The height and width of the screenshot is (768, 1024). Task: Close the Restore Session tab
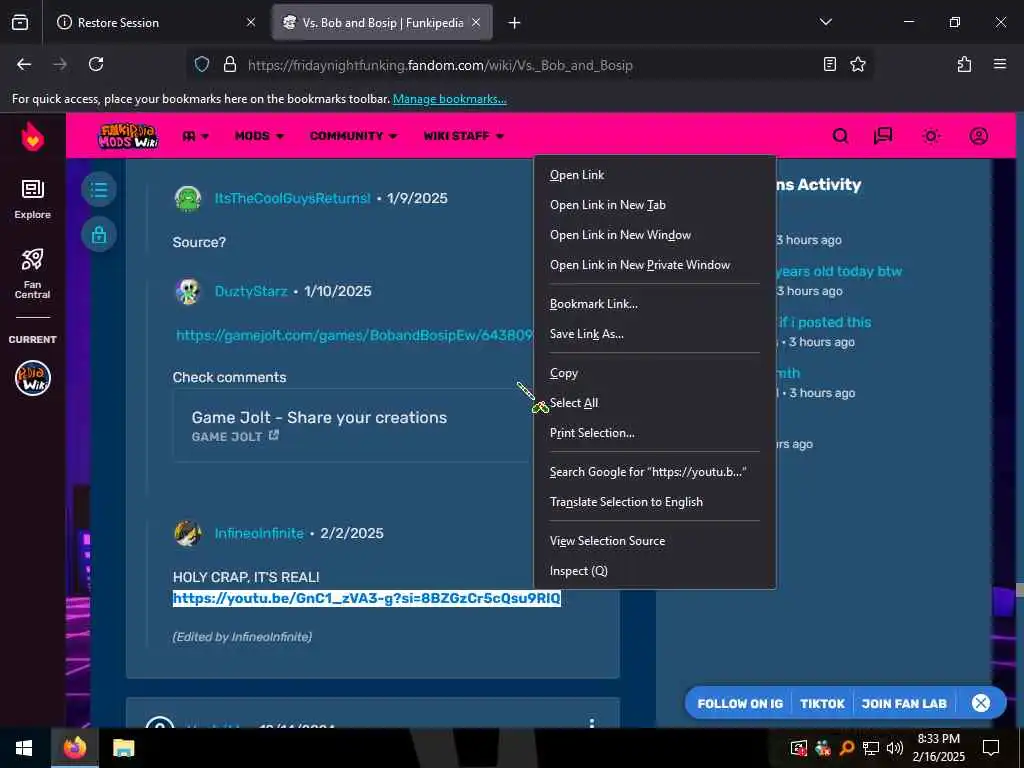[x=251, y=22]
